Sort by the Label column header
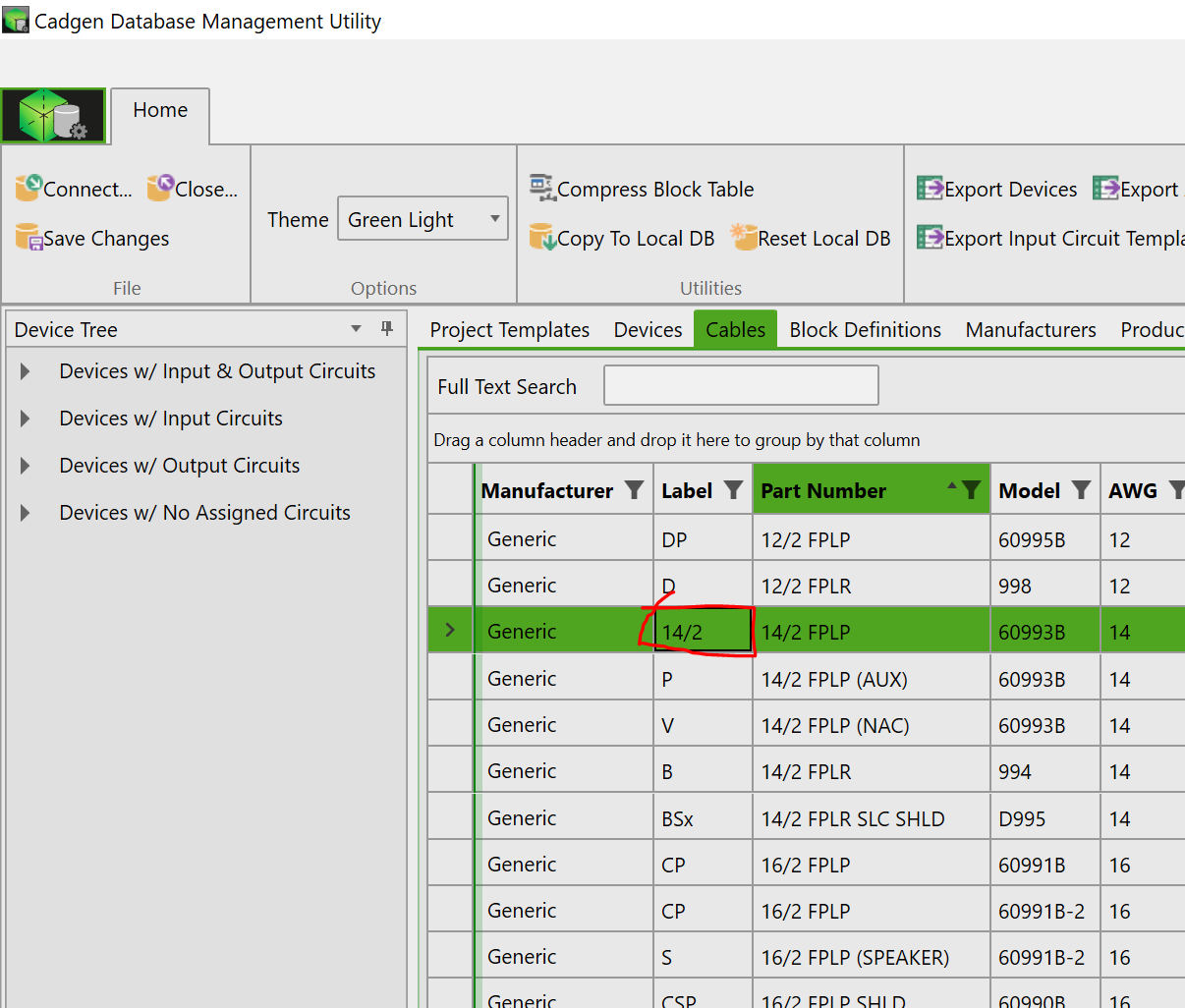Viewport: 1185px width, 1008px height. (x=687, y=490)
